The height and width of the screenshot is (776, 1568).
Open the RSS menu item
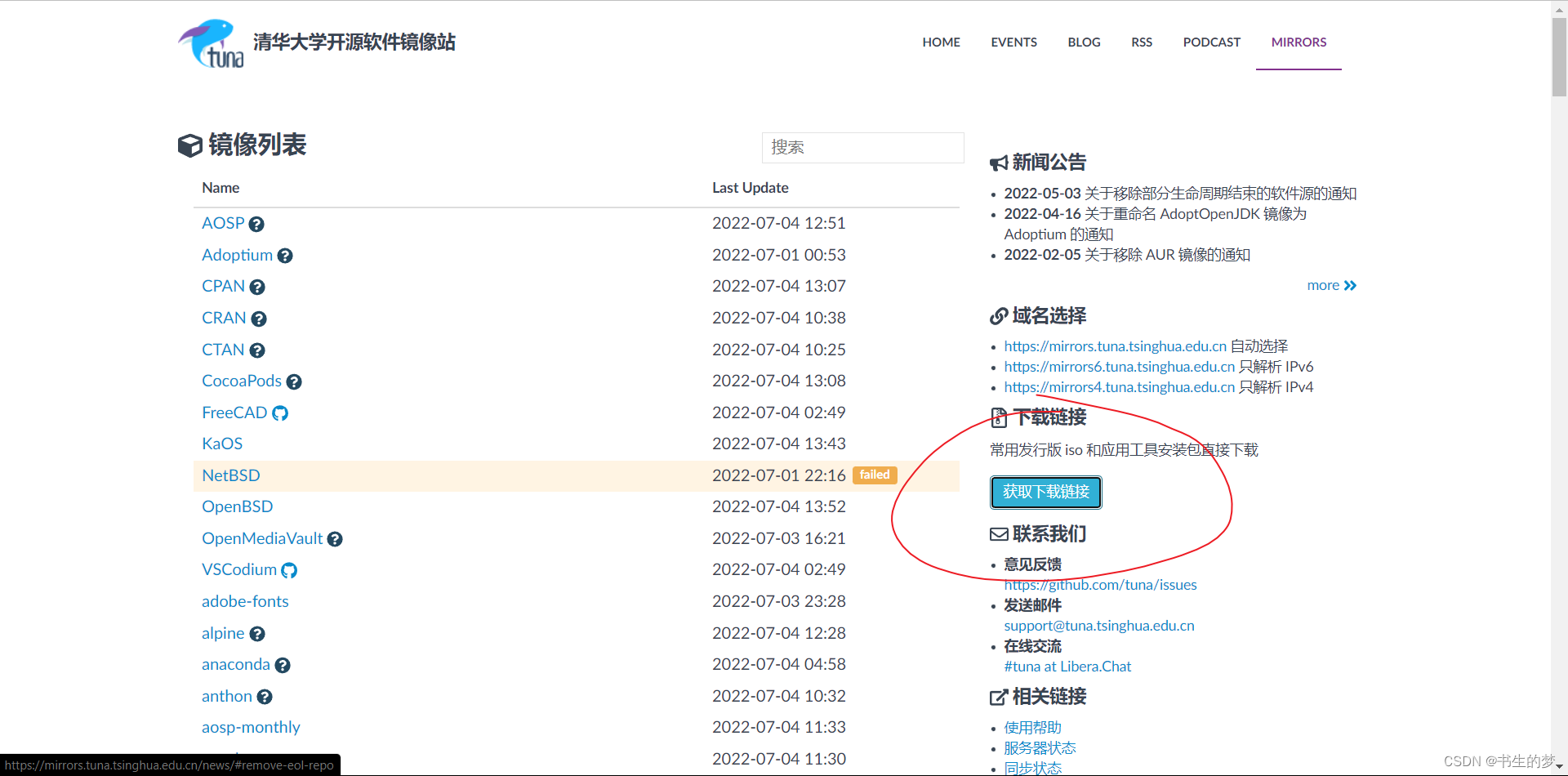[1142, 42]
